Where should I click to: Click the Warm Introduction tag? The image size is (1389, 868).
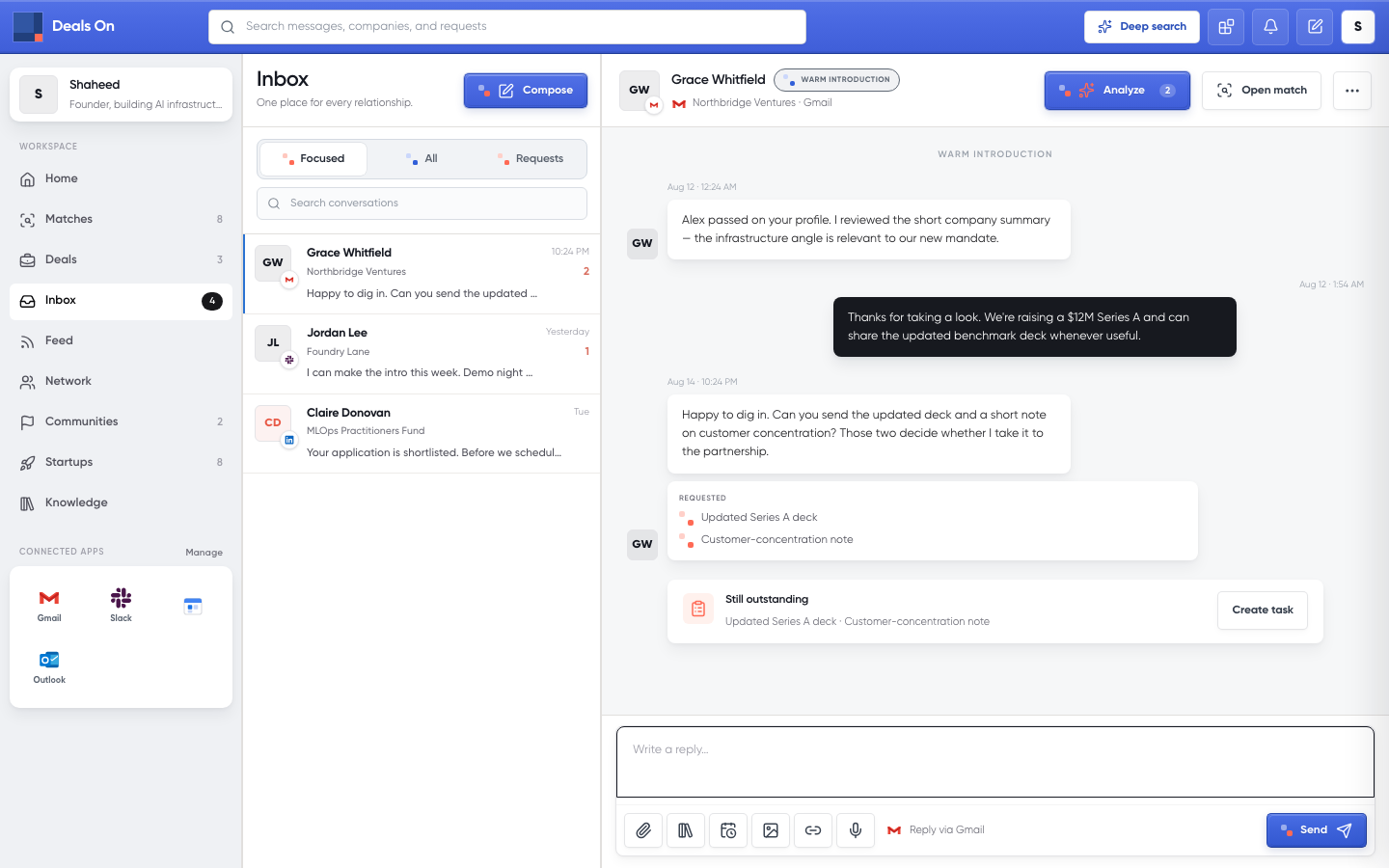pyautogui.click(x=836, y=80)
